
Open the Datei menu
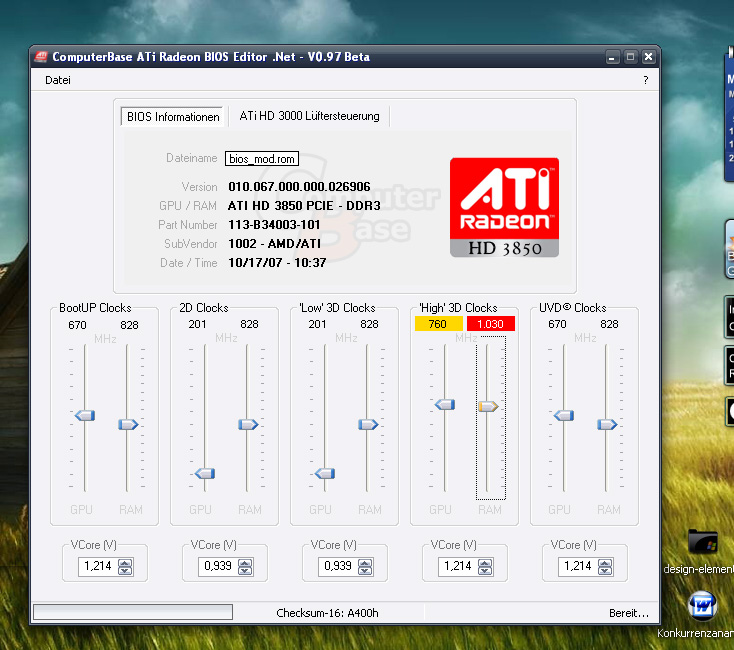click(58, 80)
